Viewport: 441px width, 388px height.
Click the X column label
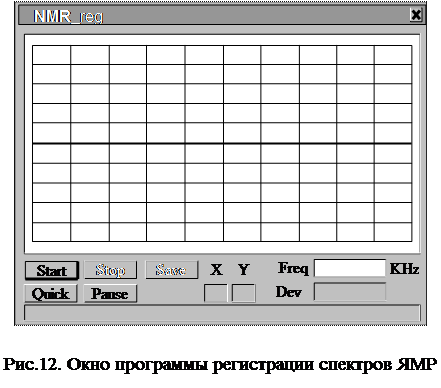click(217, 269)
